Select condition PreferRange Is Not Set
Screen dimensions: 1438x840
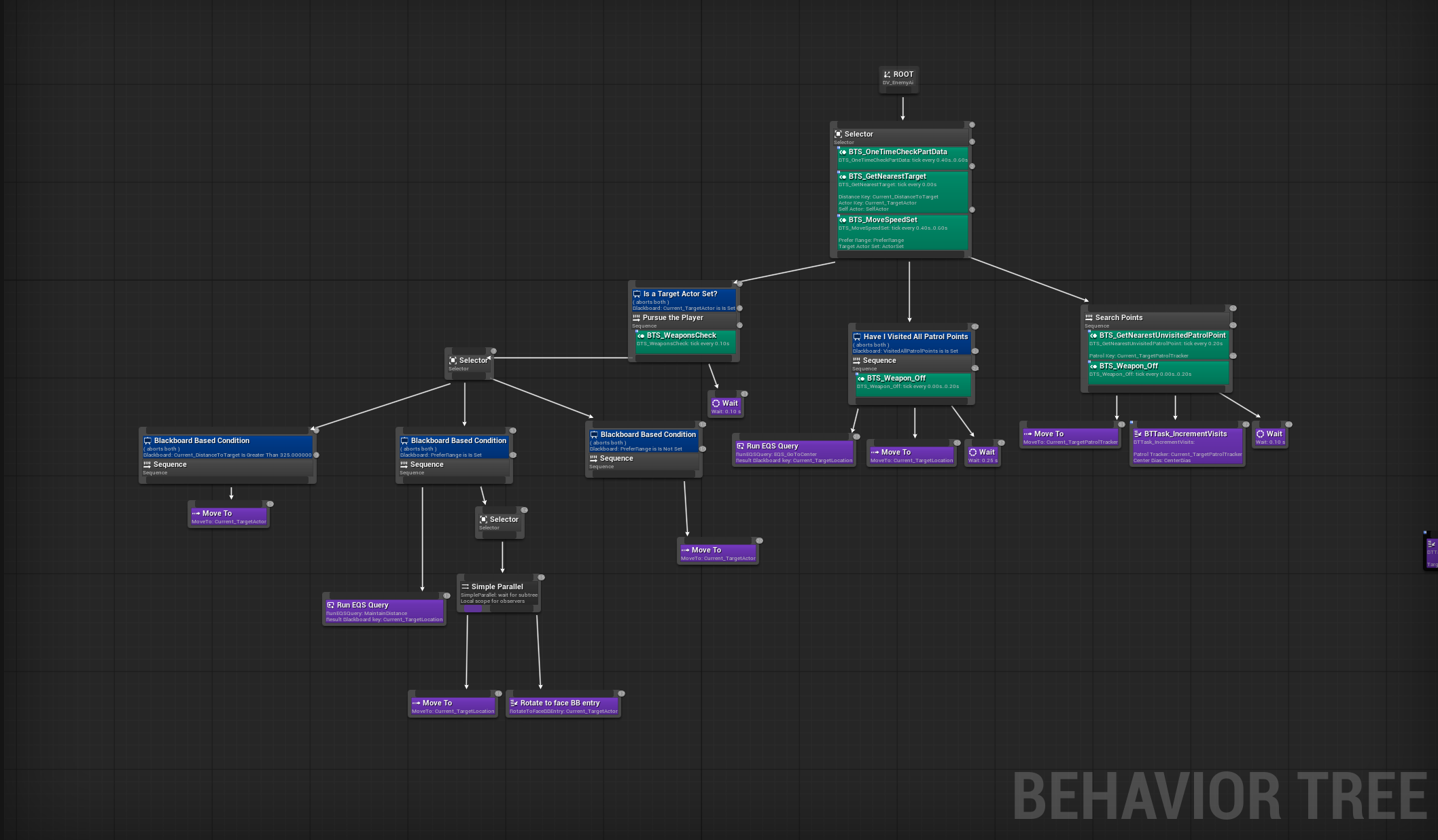click(x=642, y=440)
